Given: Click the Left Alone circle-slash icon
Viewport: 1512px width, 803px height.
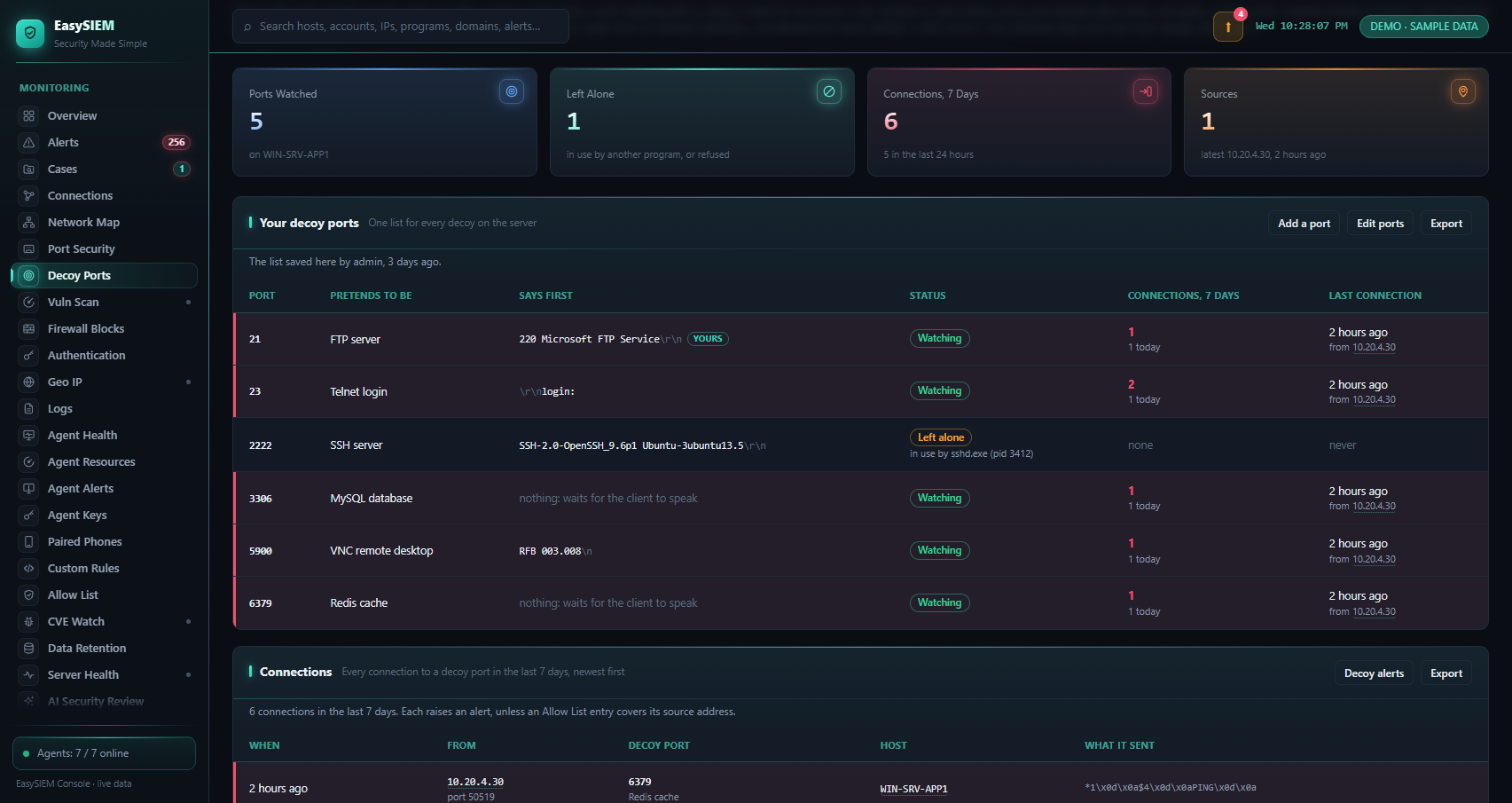Looking at the screenshot, I should point(829,91).
